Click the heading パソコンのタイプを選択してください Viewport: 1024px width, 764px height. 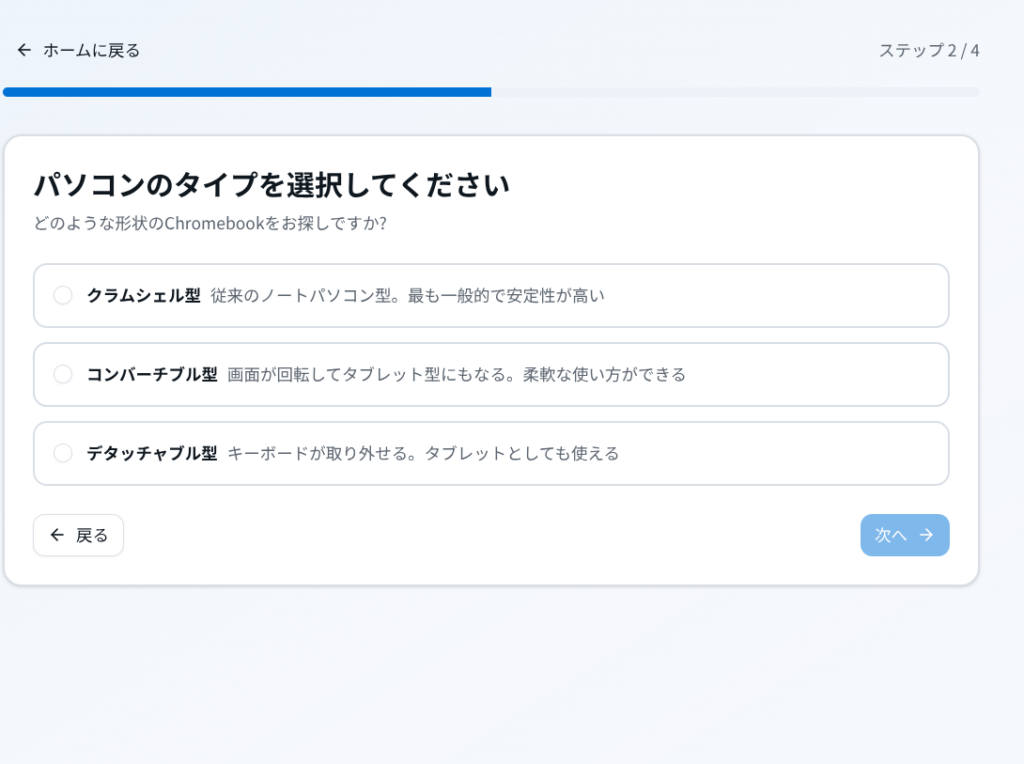(271, 185)
